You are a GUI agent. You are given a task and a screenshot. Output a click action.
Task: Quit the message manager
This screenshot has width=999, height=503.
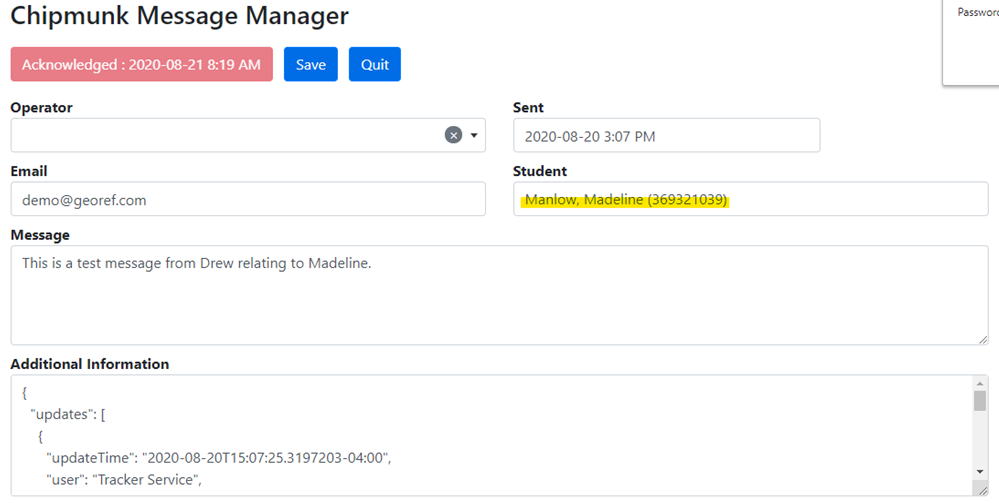pyautogui.click(x=375, y=64)
